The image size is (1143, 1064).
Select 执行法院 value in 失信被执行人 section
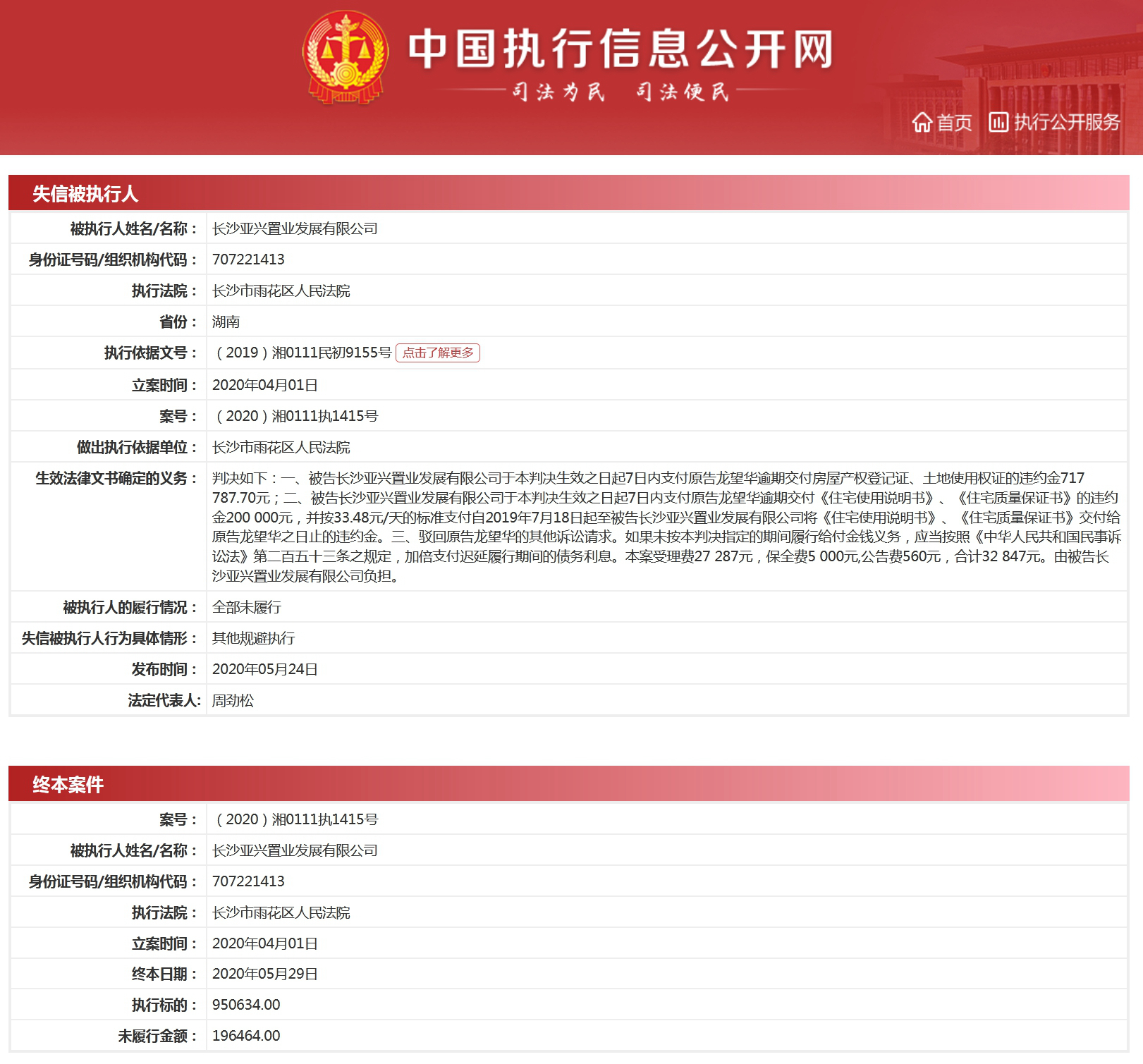click(281, 291)
